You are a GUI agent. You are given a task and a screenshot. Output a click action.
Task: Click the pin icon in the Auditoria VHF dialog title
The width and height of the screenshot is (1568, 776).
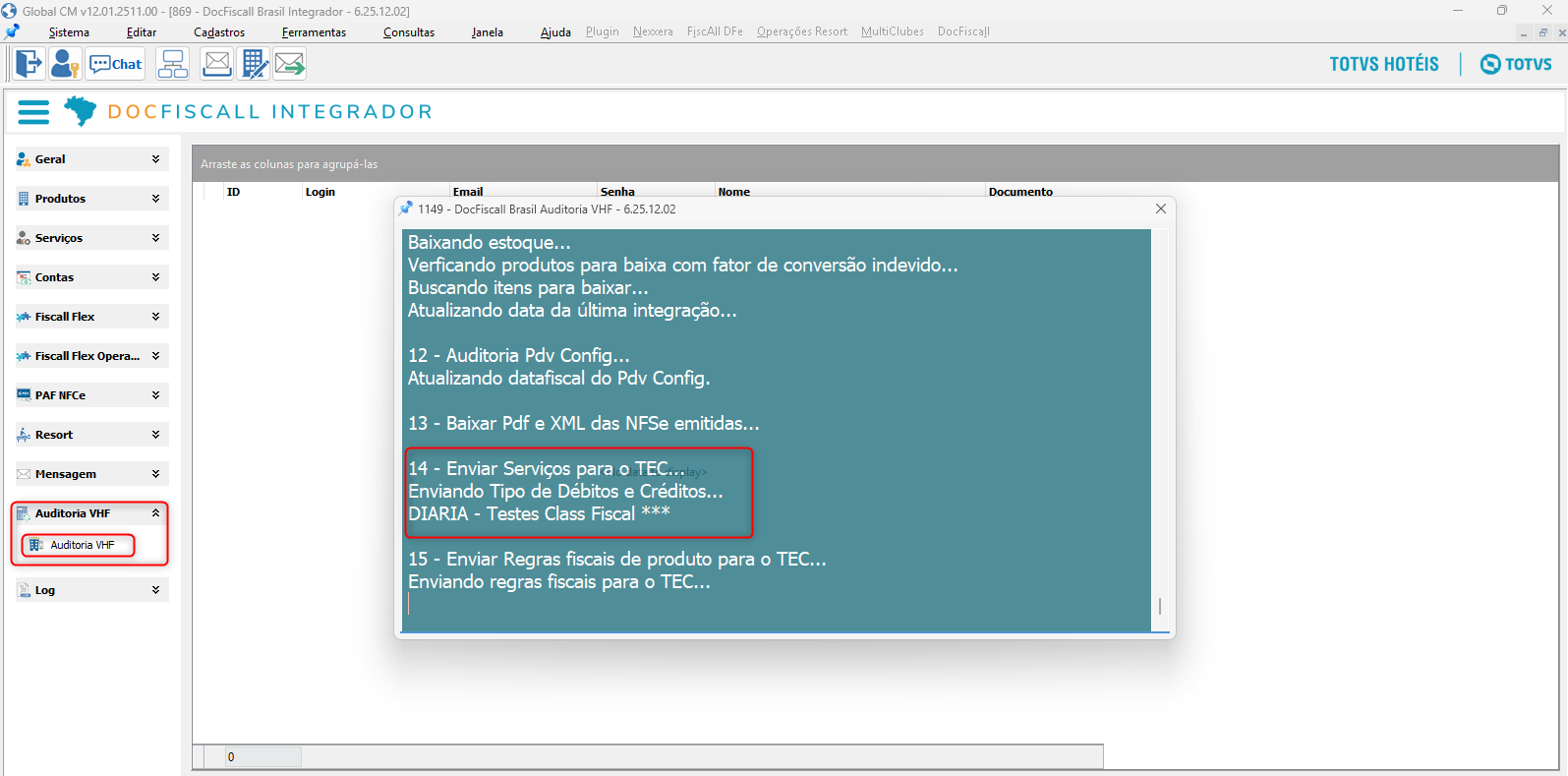point(405,209)
